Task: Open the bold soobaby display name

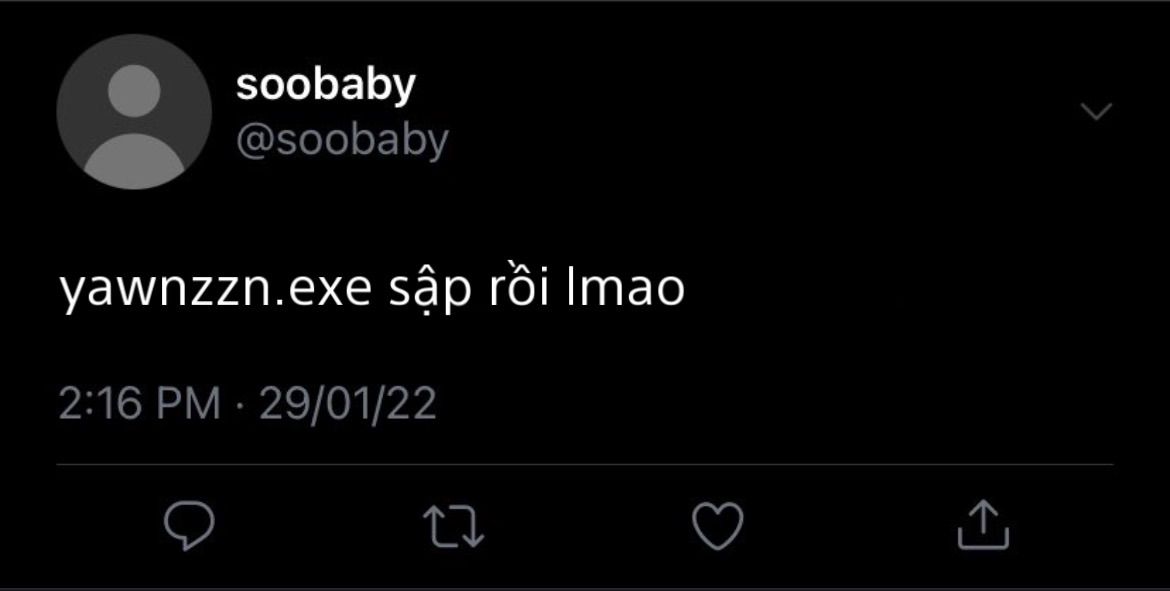Action: pyautogui.click(x=325, y=85)
